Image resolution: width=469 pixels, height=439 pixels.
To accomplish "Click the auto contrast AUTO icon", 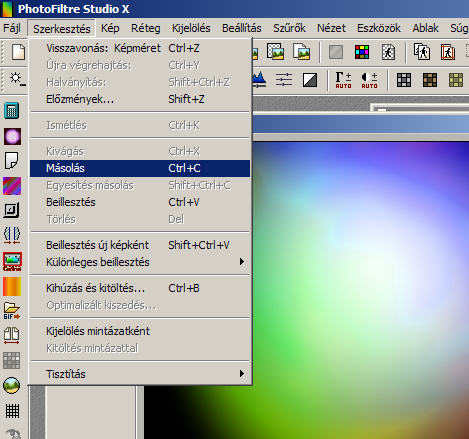I will [x=369, y=80].
